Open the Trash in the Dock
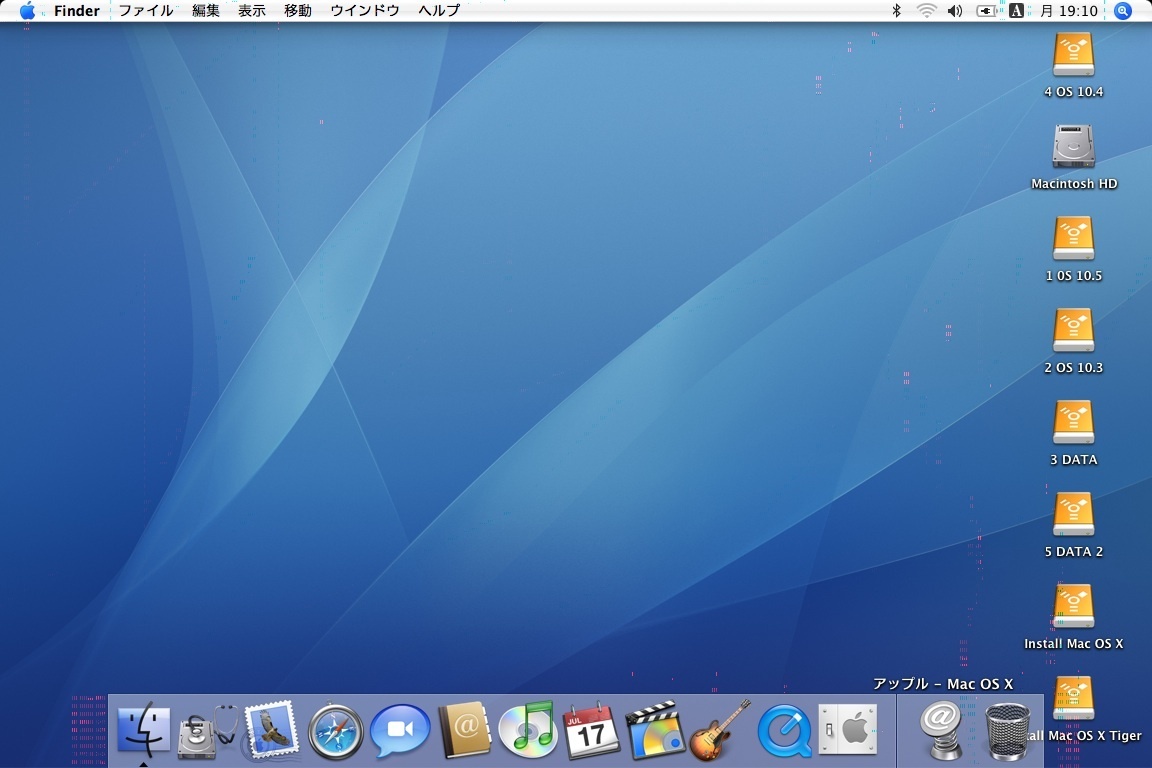 pos(1007,731)
